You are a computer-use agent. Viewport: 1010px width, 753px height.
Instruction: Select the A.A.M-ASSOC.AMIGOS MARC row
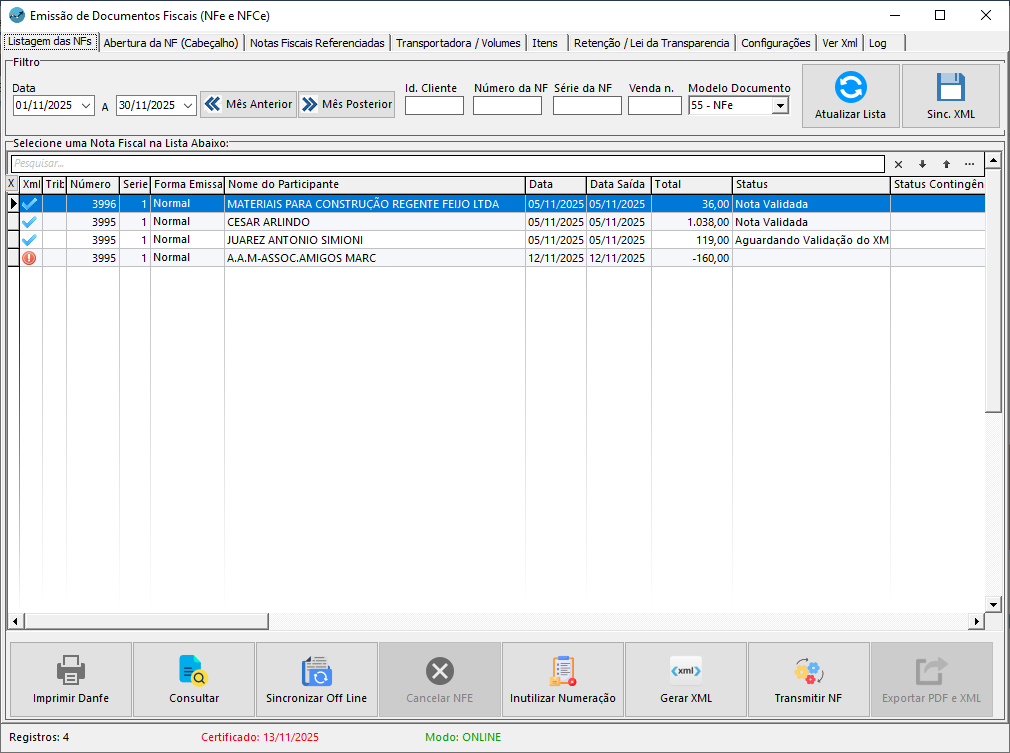pyautogui.click(x=374, y=258)
